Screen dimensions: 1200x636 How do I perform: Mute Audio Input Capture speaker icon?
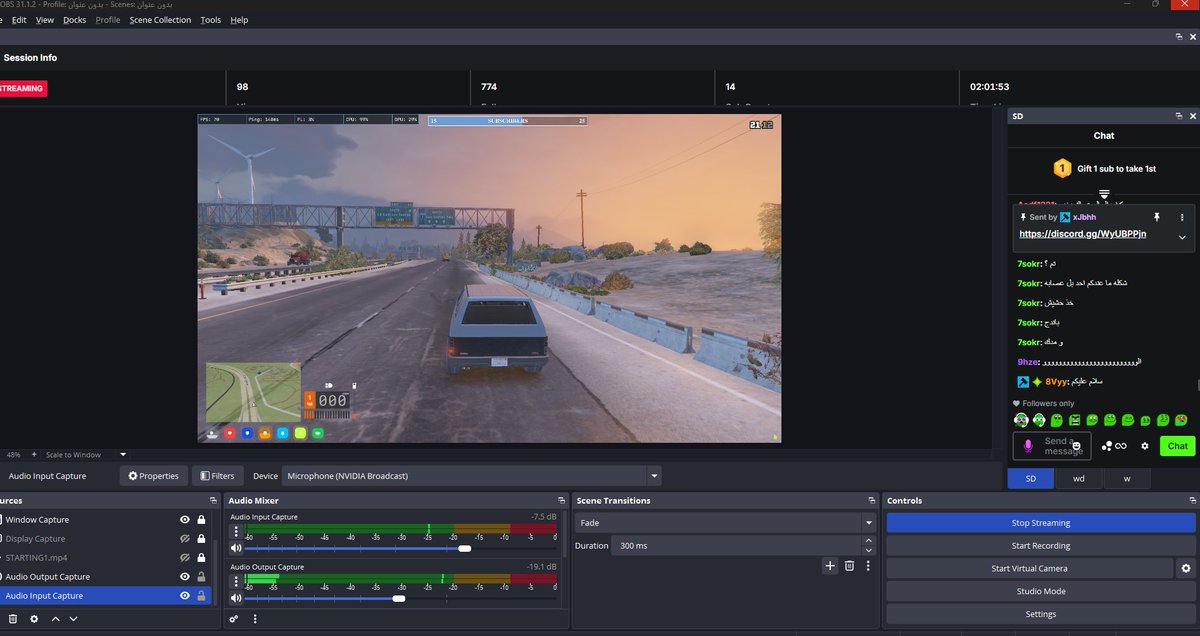click(236, 548)
